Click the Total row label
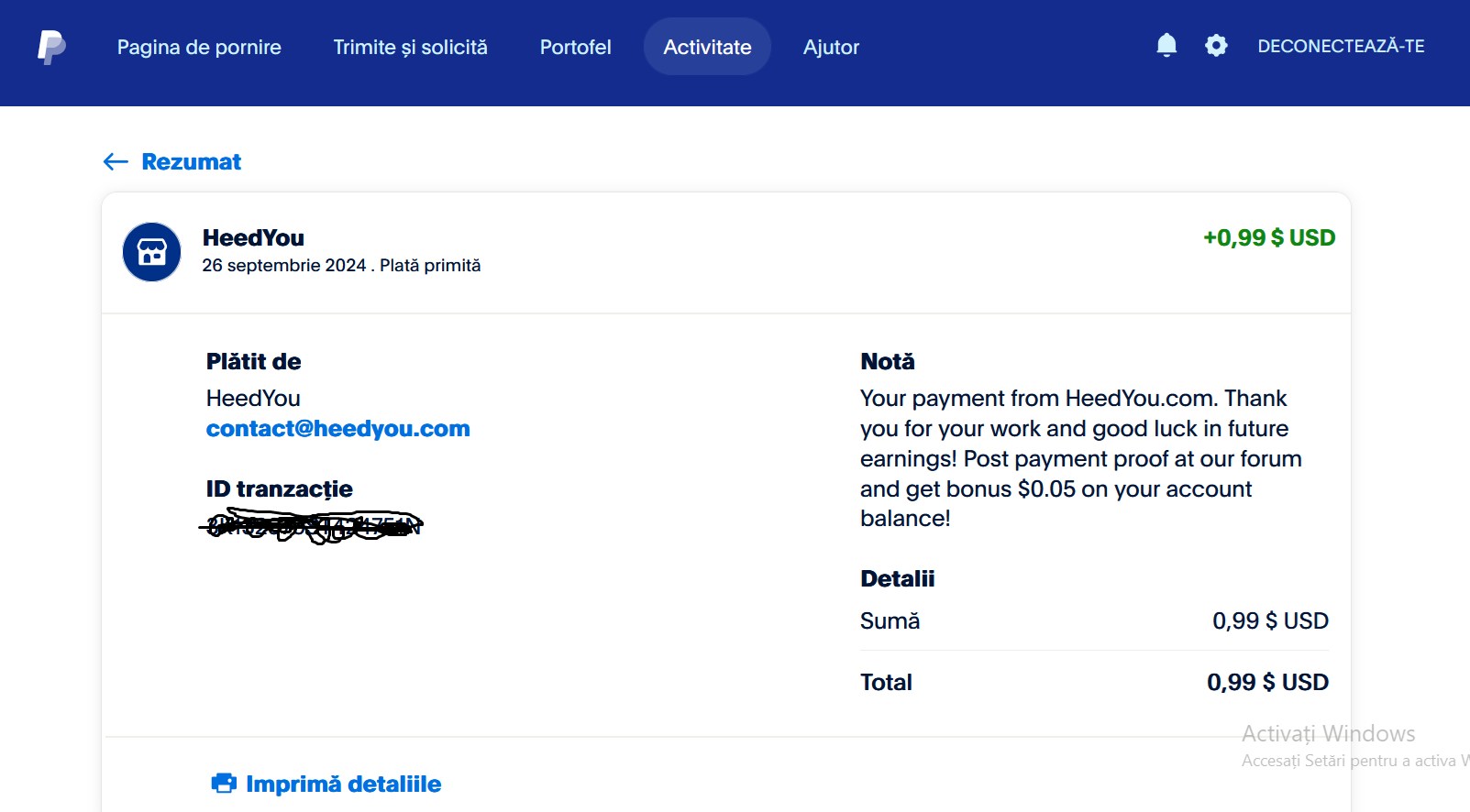1470x812 pixels. click(886, 683)
